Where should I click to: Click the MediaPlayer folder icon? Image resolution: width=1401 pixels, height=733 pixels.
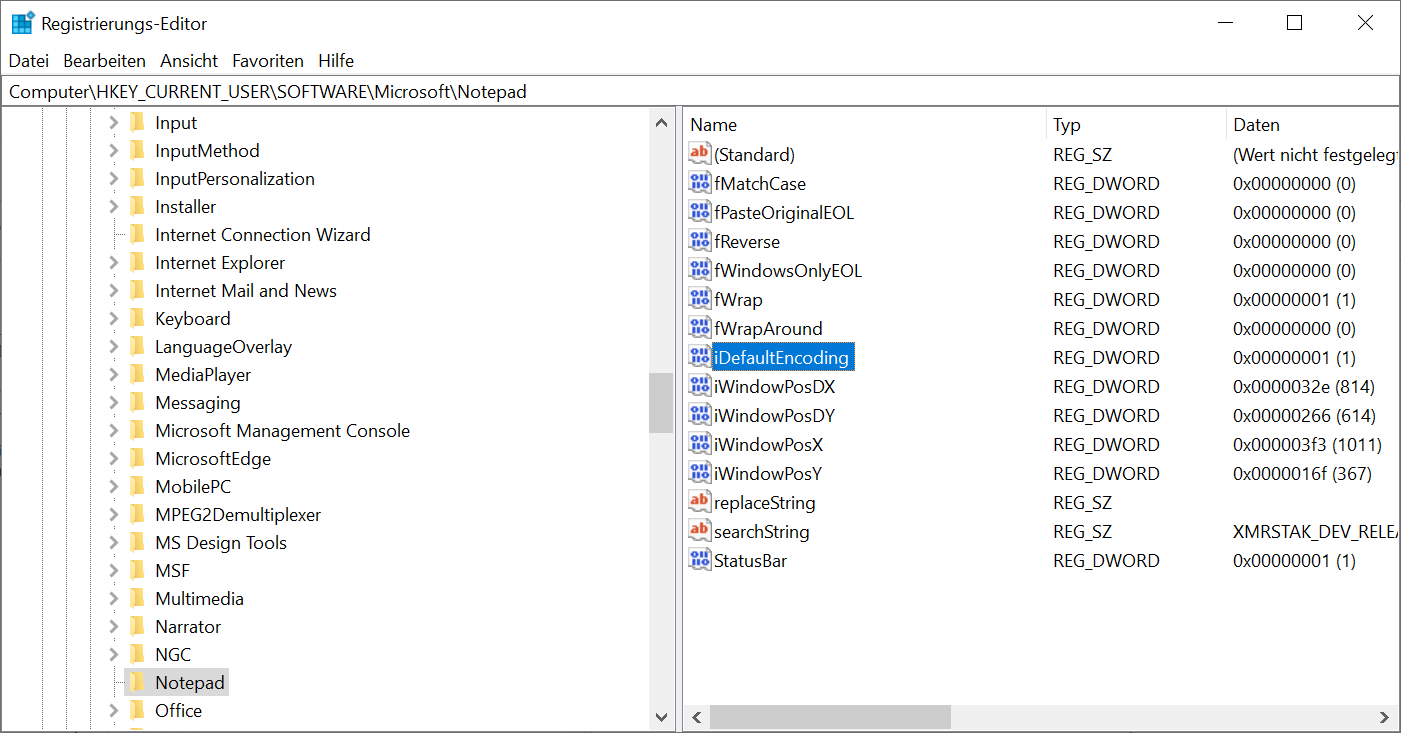(137, 374)
